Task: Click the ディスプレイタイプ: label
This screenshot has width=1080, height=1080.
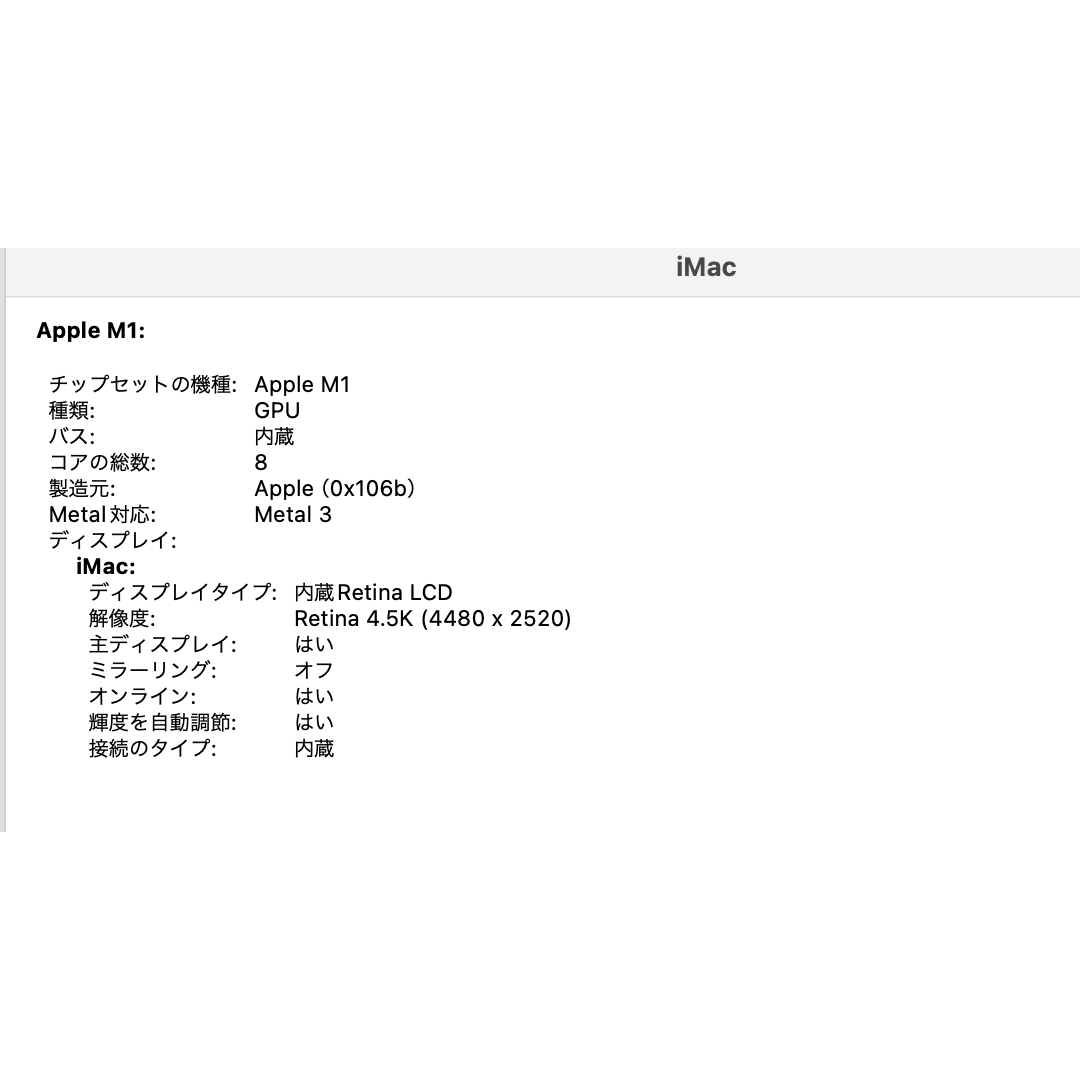Action: [183, 592]
